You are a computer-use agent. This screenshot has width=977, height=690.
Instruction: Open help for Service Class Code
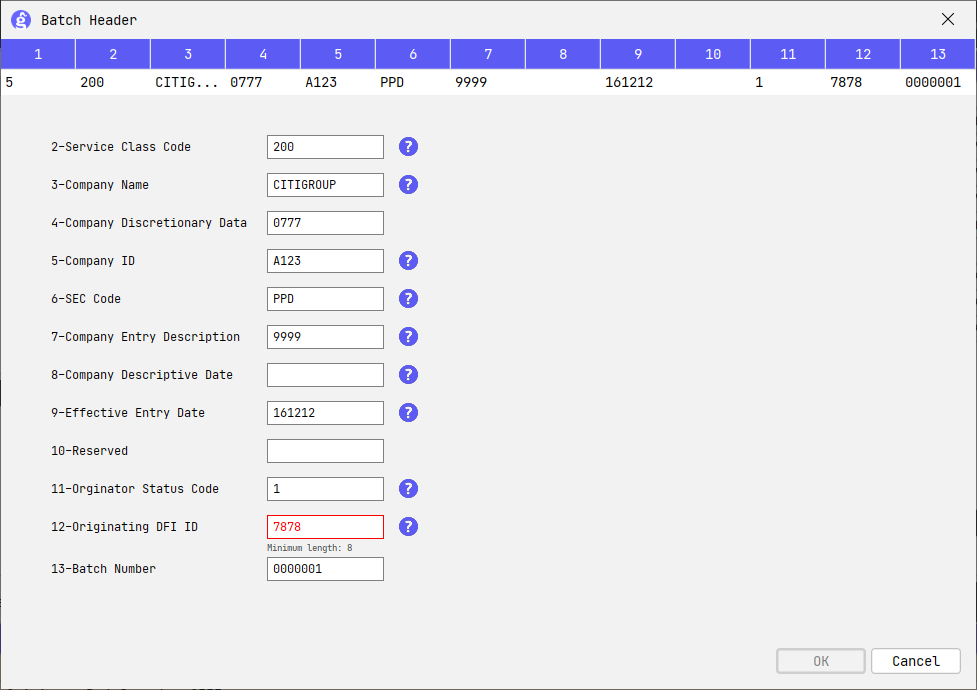tap(408, 146)
